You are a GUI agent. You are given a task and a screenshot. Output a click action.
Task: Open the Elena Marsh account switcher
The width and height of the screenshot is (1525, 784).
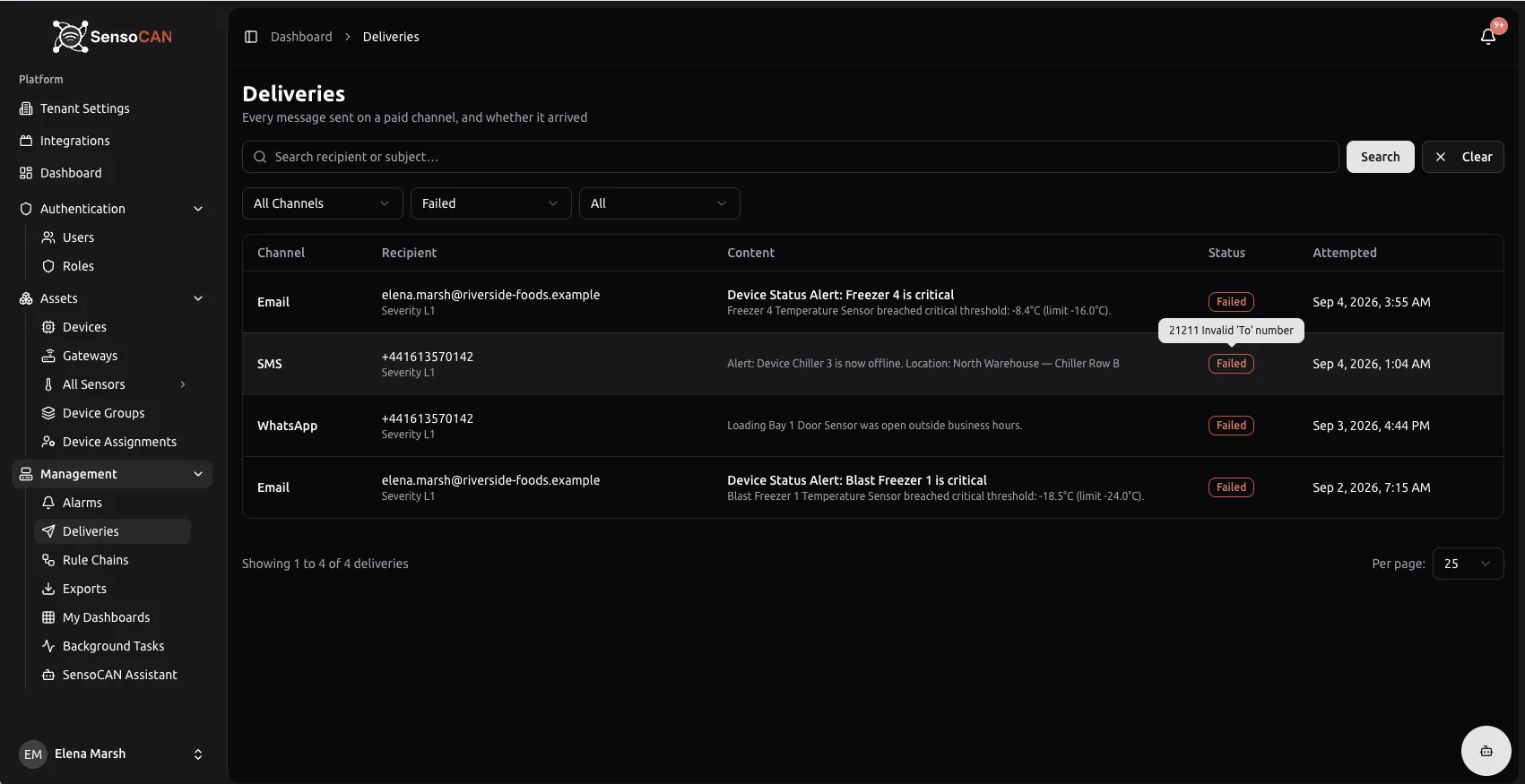(112, 754)
